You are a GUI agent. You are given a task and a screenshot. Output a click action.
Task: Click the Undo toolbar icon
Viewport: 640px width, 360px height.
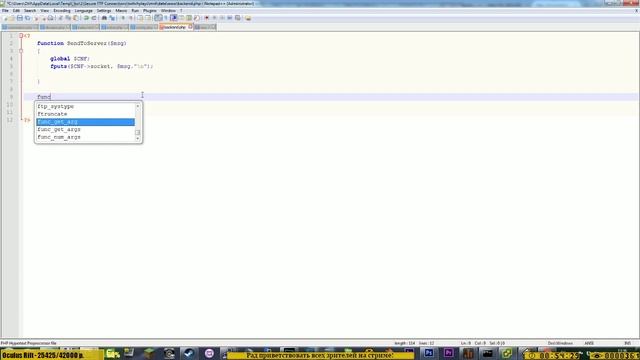click(x=86, y=18)
